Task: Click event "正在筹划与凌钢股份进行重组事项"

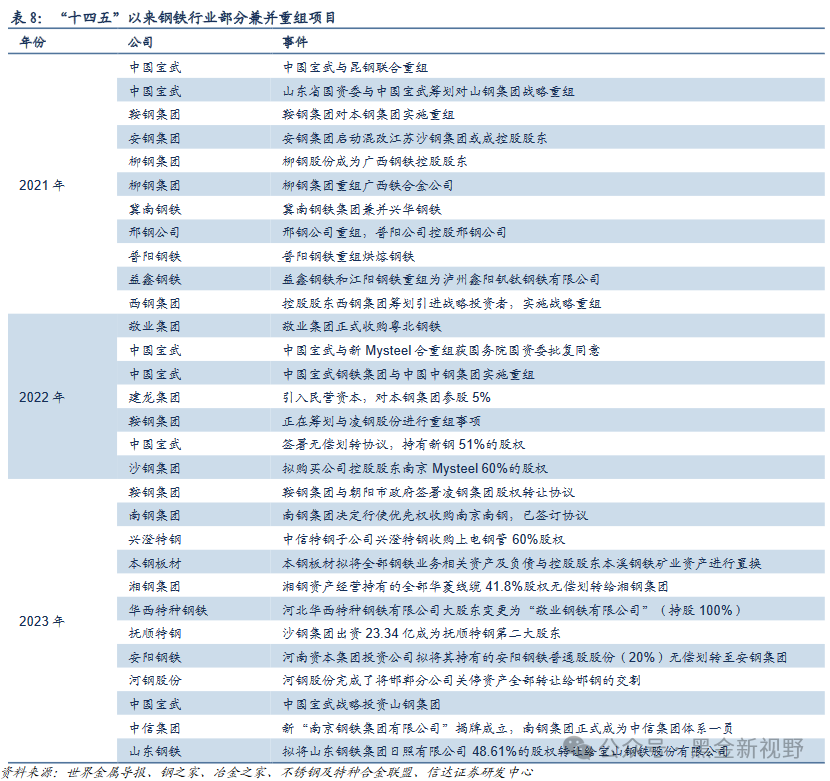Action: click(x=381, y=421)
